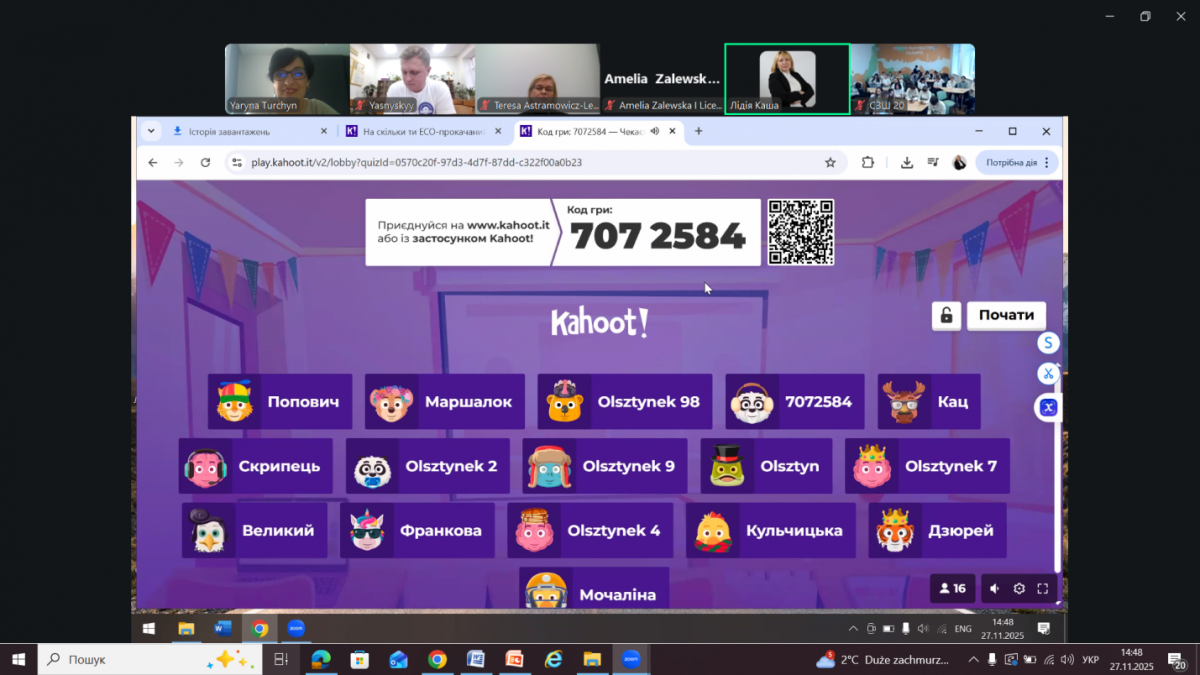This screenshot has width=1200, height=675.
Task: Open Microsoft Edge from the taskbar
Action: pos(321,660)
